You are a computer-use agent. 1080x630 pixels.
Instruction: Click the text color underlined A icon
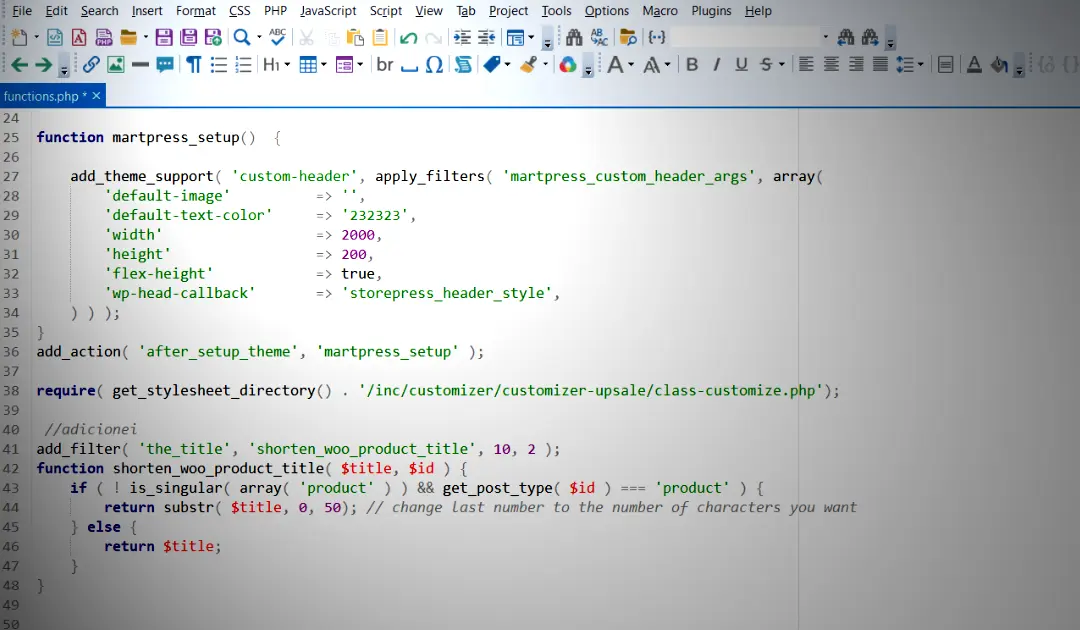974,65
